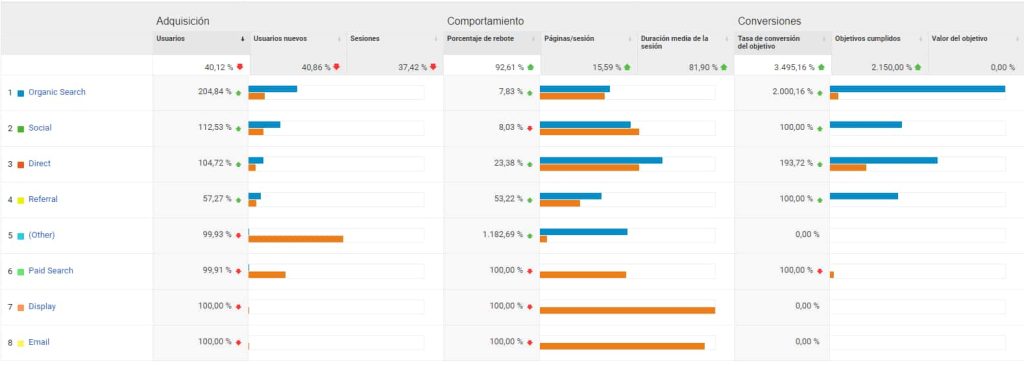Click the Adquisición group heading

coord(183,22)
